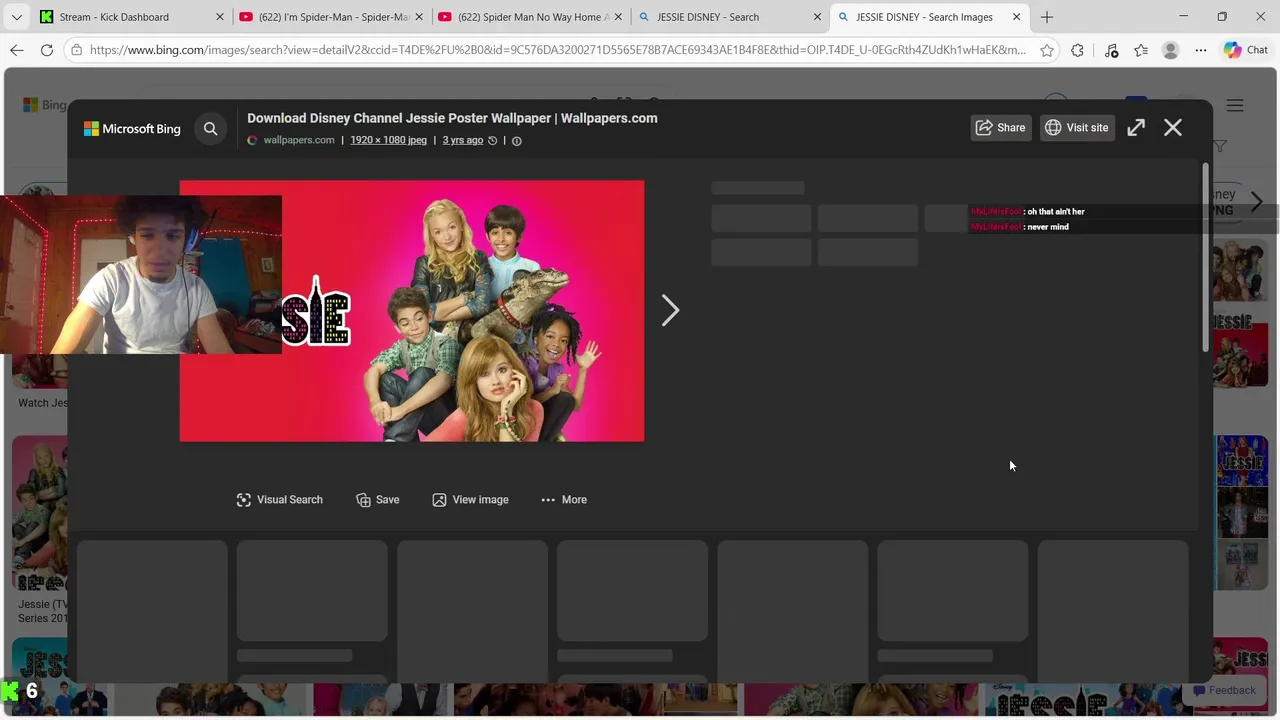Open Settings and more ellipsis menu
This screenshot has width=1280, height=720.
coord(1201,50)
